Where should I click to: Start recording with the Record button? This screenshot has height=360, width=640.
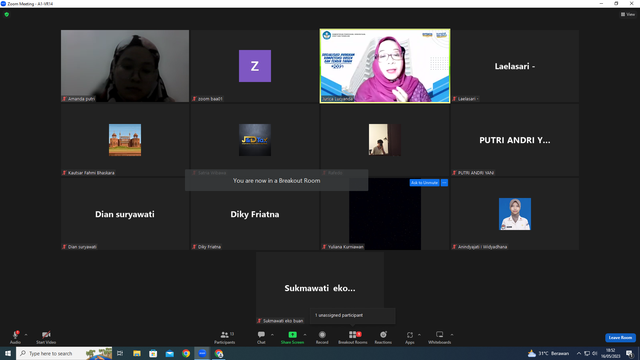pos(322,337)
